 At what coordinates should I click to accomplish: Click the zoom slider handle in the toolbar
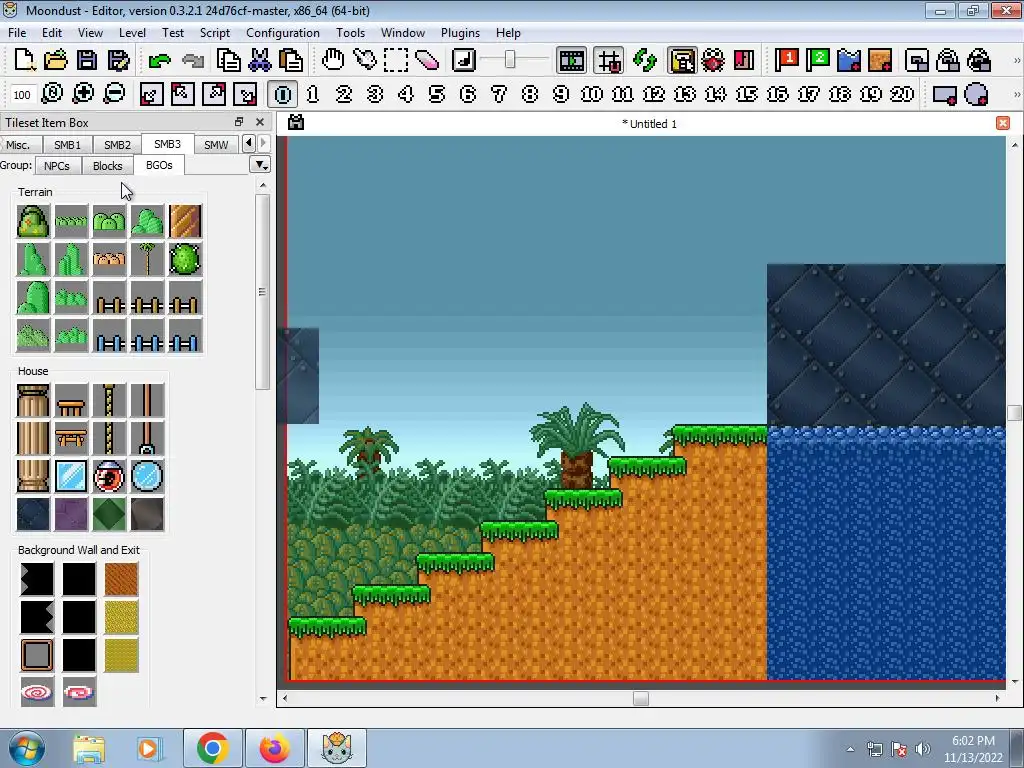point(510,60)
